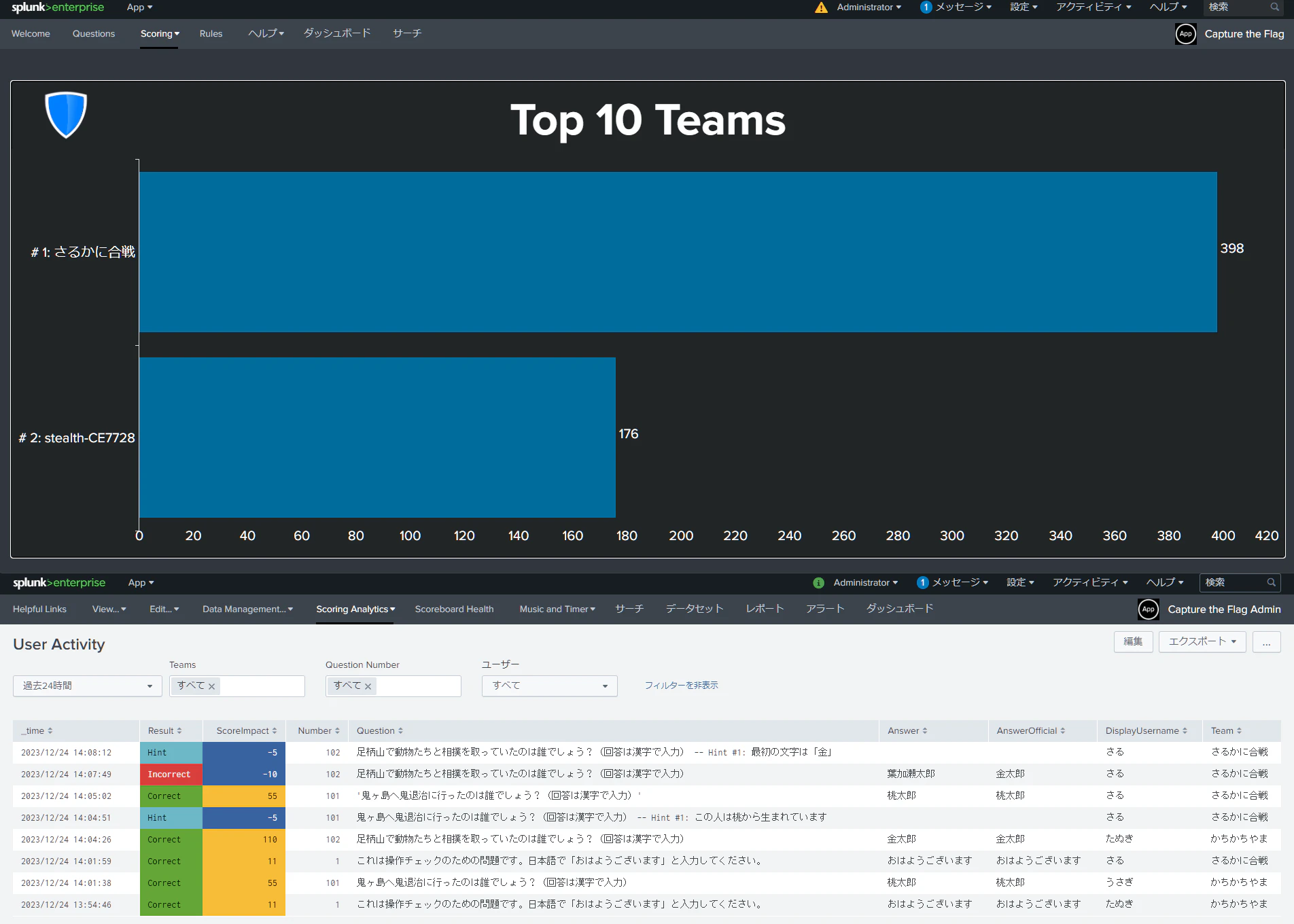Switch to the Questions tab
1294x924 pixels.
click(94, 34)
